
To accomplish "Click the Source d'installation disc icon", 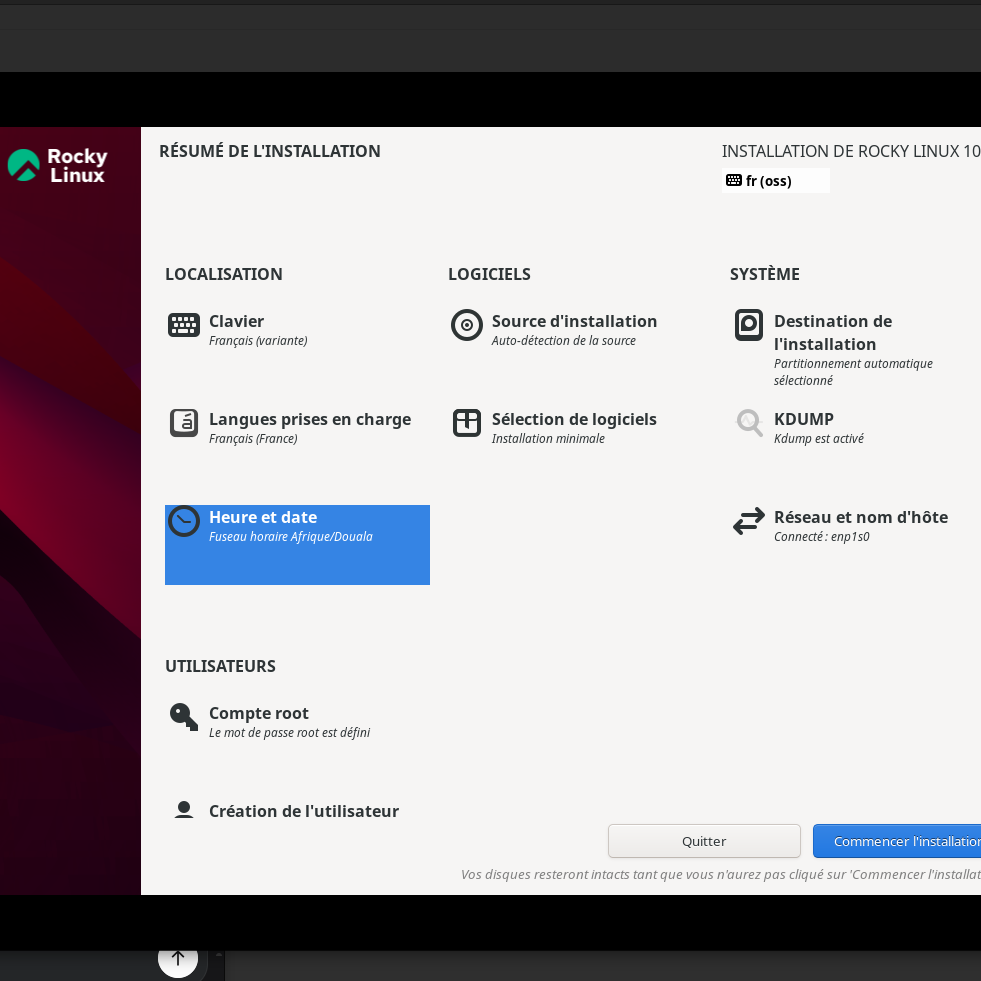I will 467,325.
